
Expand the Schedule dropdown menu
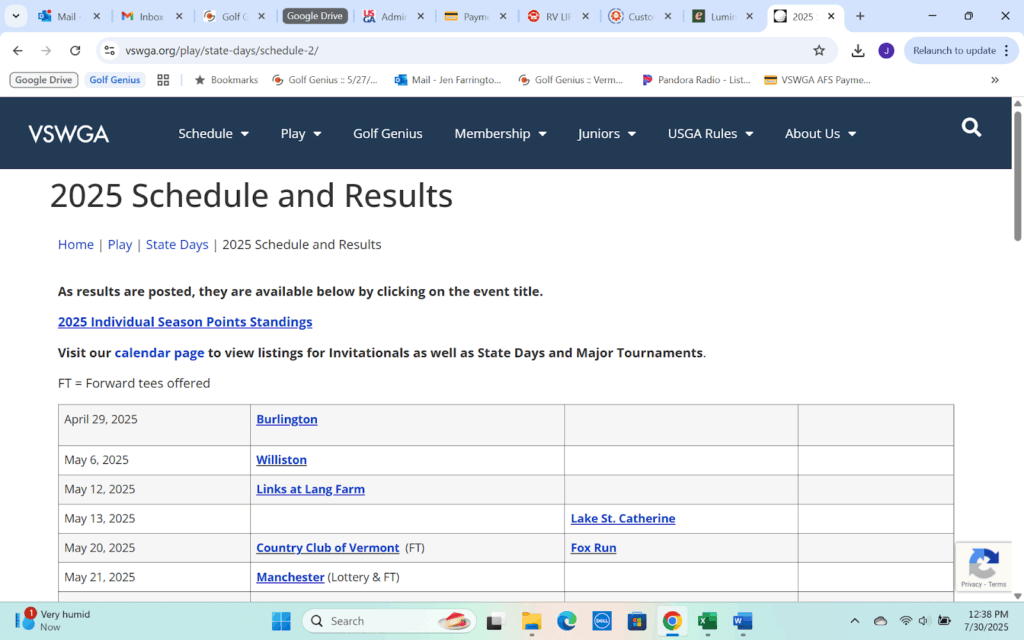coord(213,134)
